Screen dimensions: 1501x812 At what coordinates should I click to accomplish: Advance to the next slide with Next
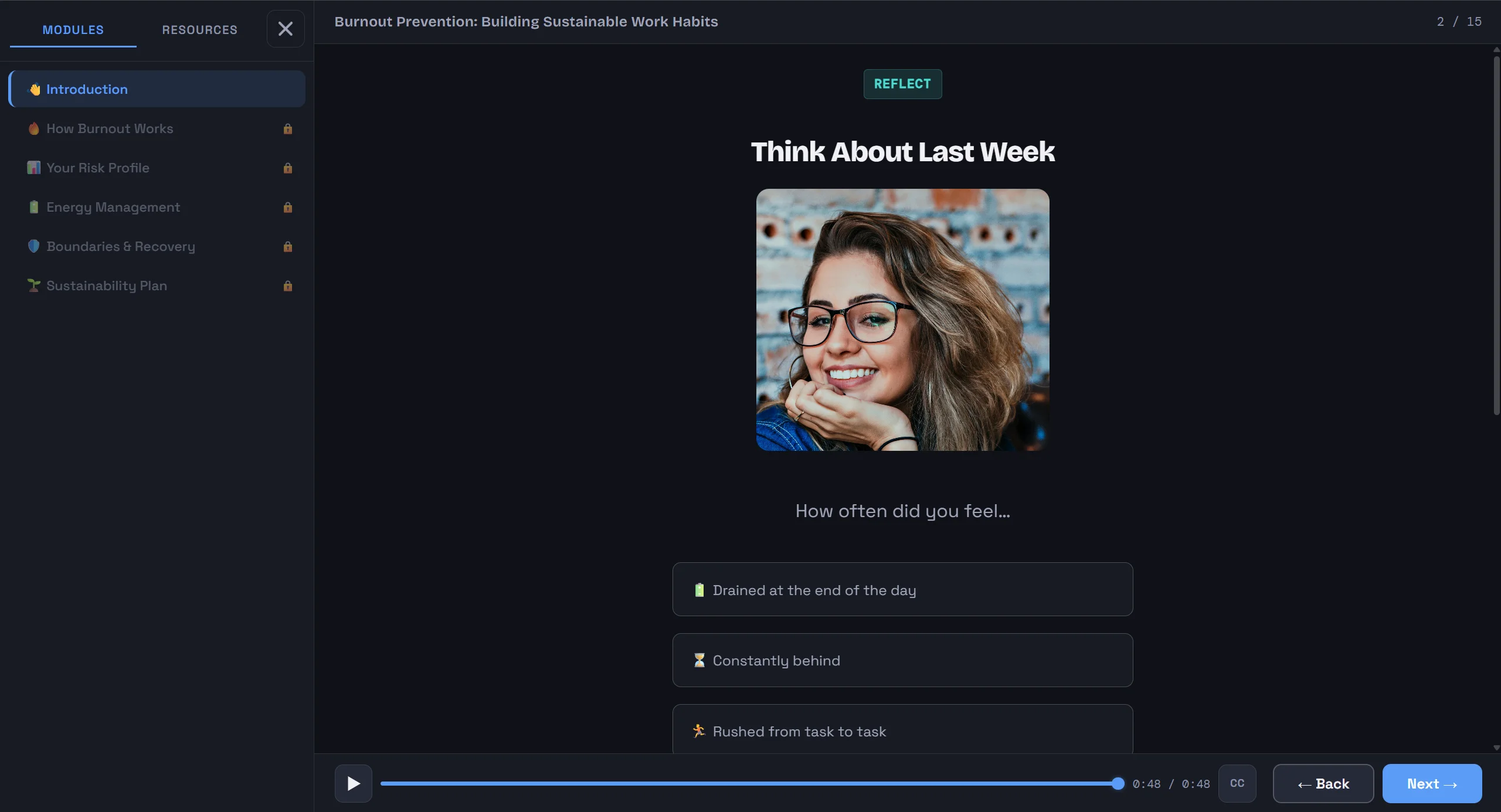[x=1432, y=783]
